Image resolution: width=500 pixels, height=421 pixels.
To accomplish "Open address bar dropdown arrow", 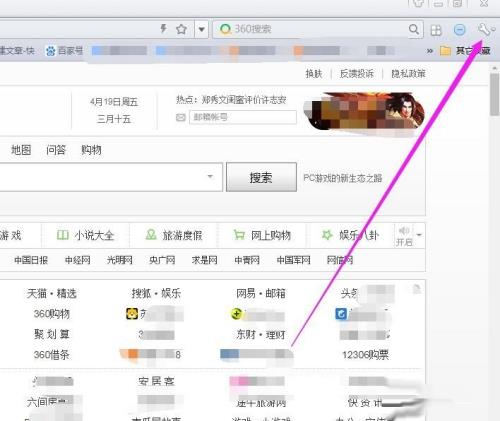I will [x=201, y=29].
